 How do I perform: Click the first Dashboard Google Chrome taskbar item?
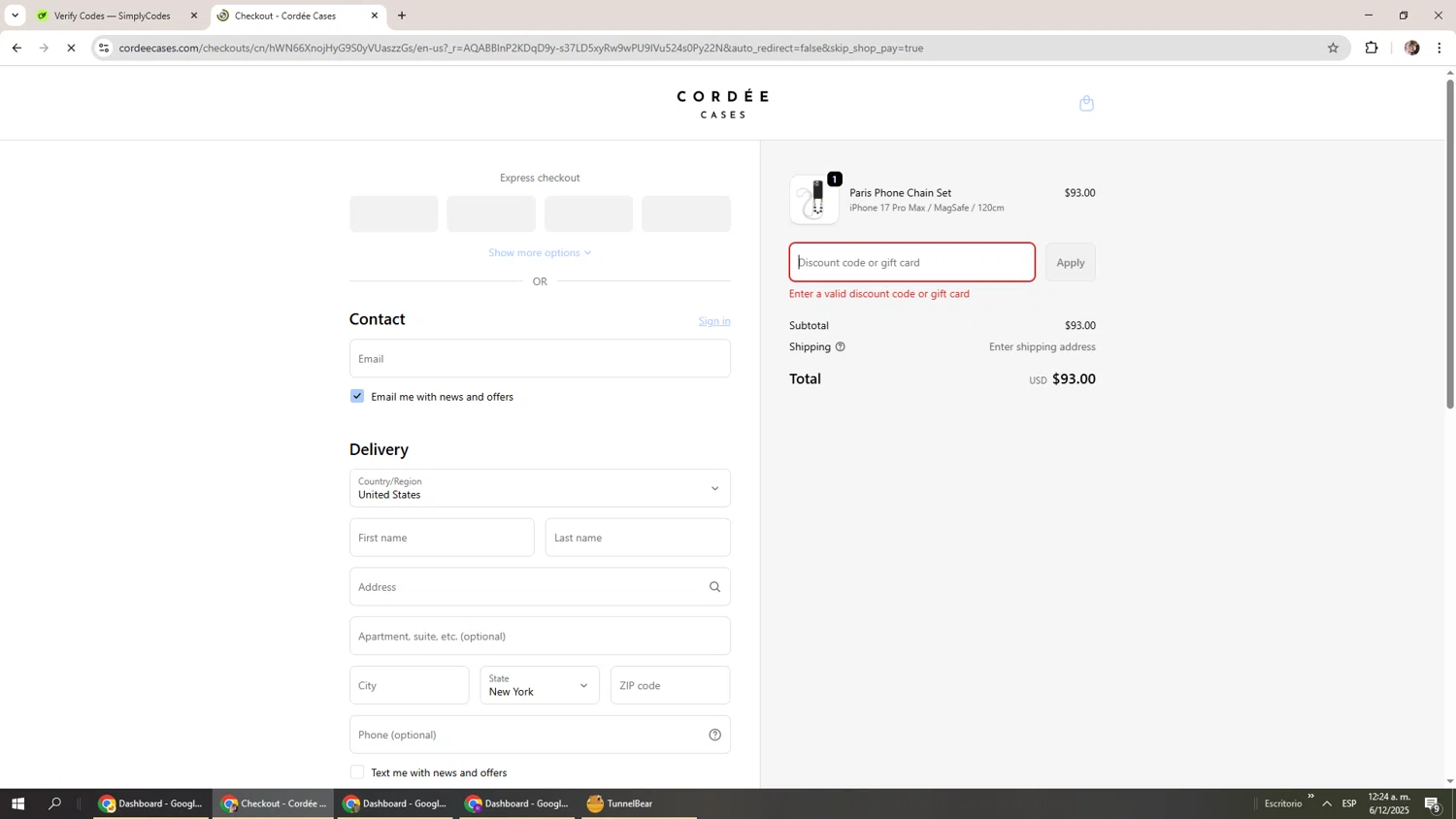[x=151, y=803]
